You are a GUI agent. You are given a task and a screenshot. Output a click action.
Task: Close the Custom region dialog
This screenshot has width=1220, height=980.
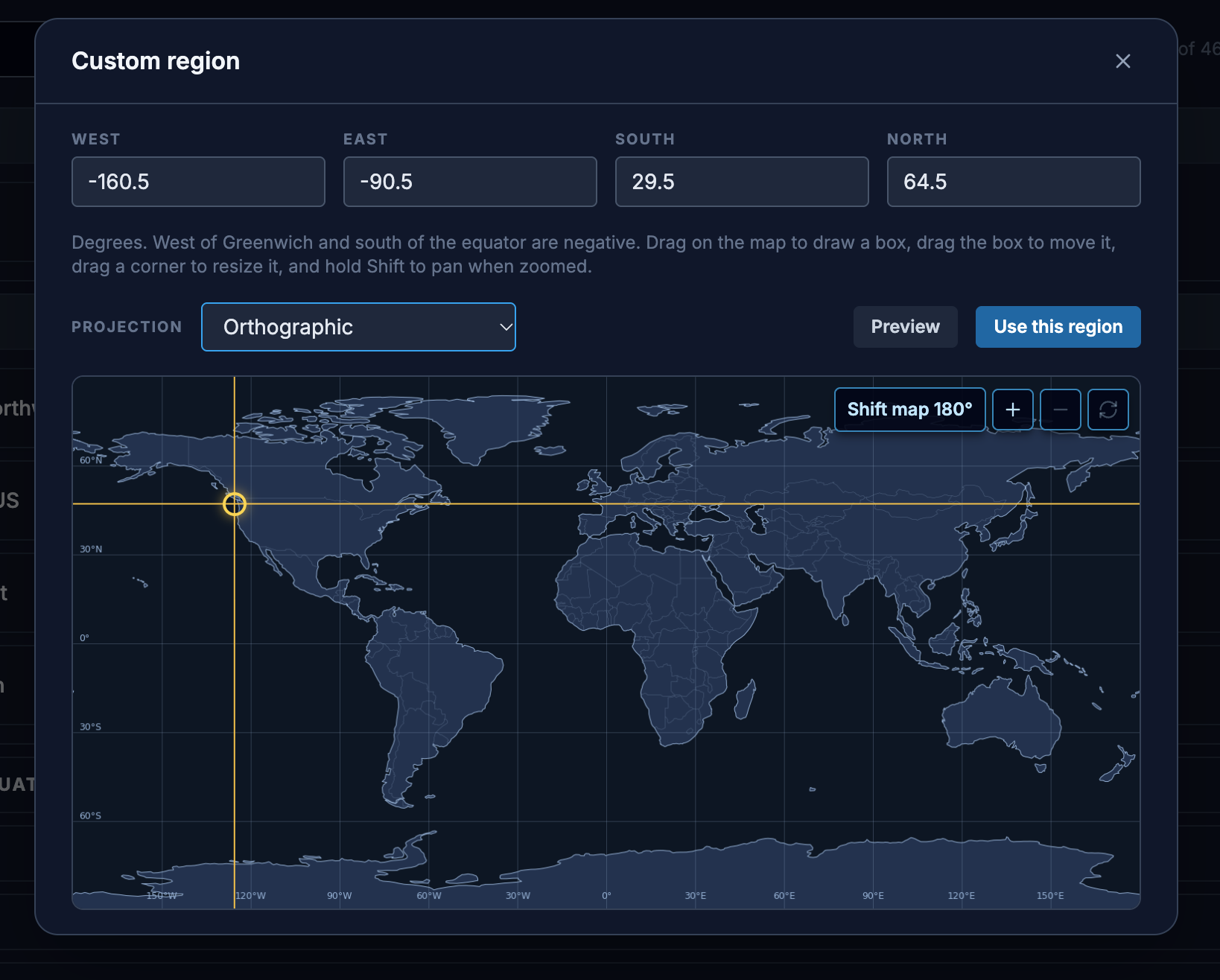[1122, 61]
